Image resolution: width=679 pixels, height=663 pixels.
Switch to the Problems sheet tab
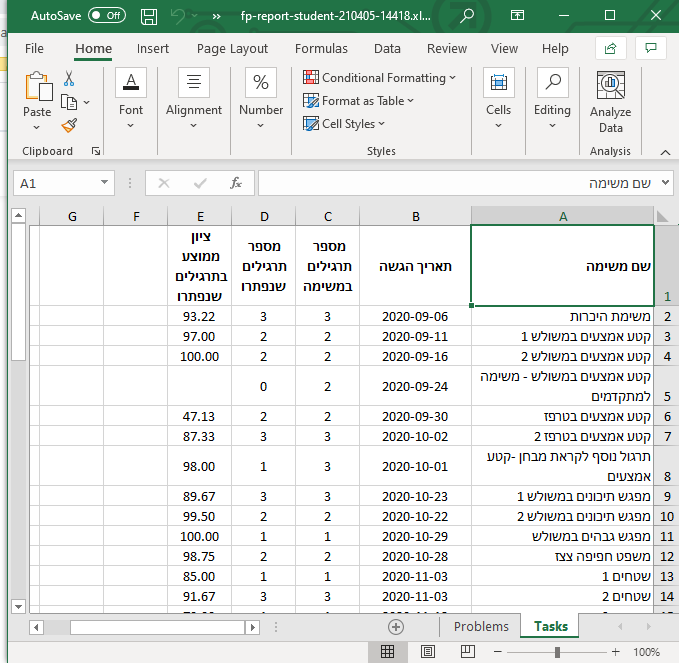pos(481,626)
